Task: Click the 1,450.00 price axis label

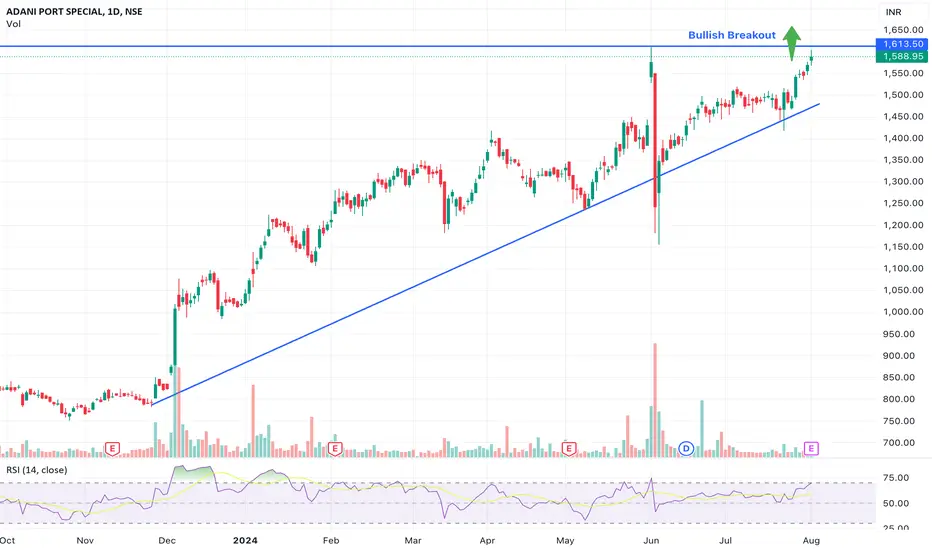Action: 903,117
